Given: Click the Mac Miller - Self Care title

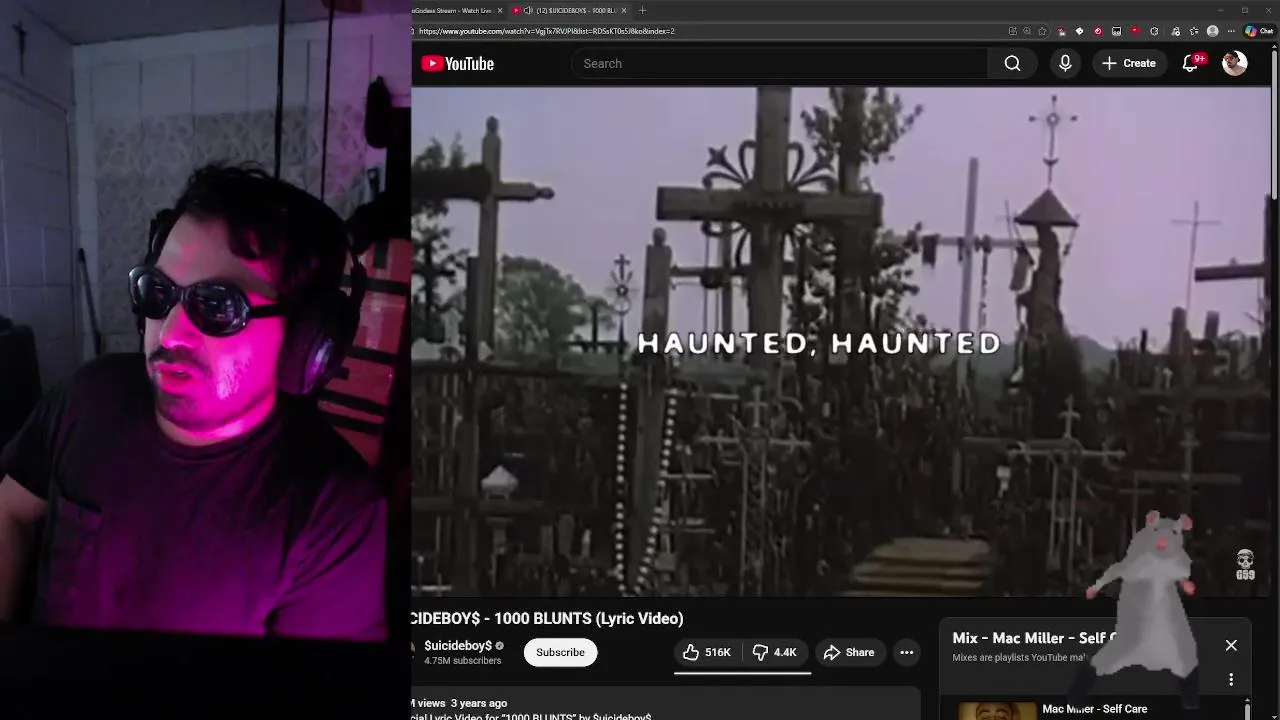Looking at the screenshot, I should [x=1094, y=709].
